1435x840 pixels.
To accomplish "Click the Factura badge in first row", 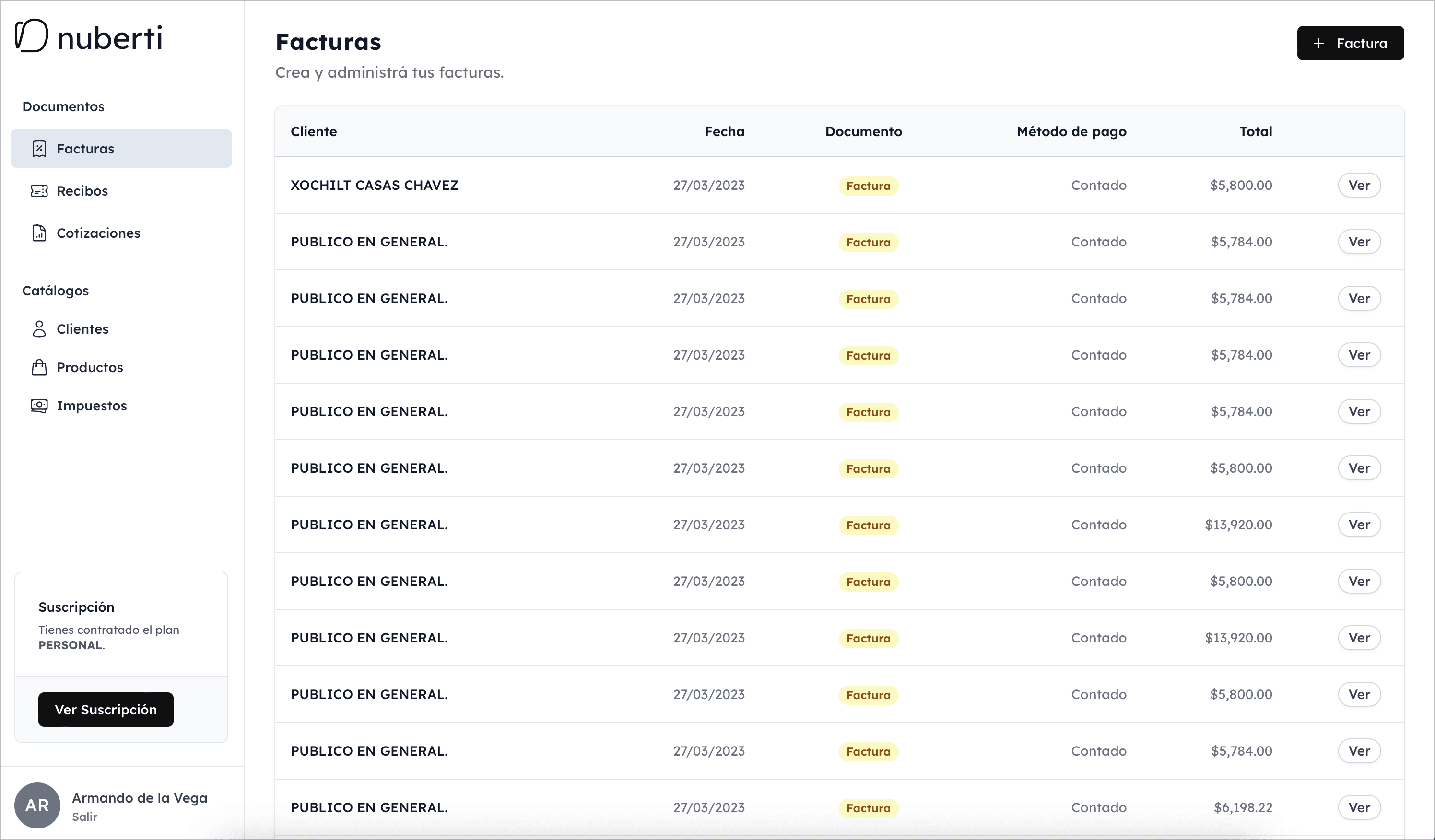I will pyautogui.click(x=868, y=186).
